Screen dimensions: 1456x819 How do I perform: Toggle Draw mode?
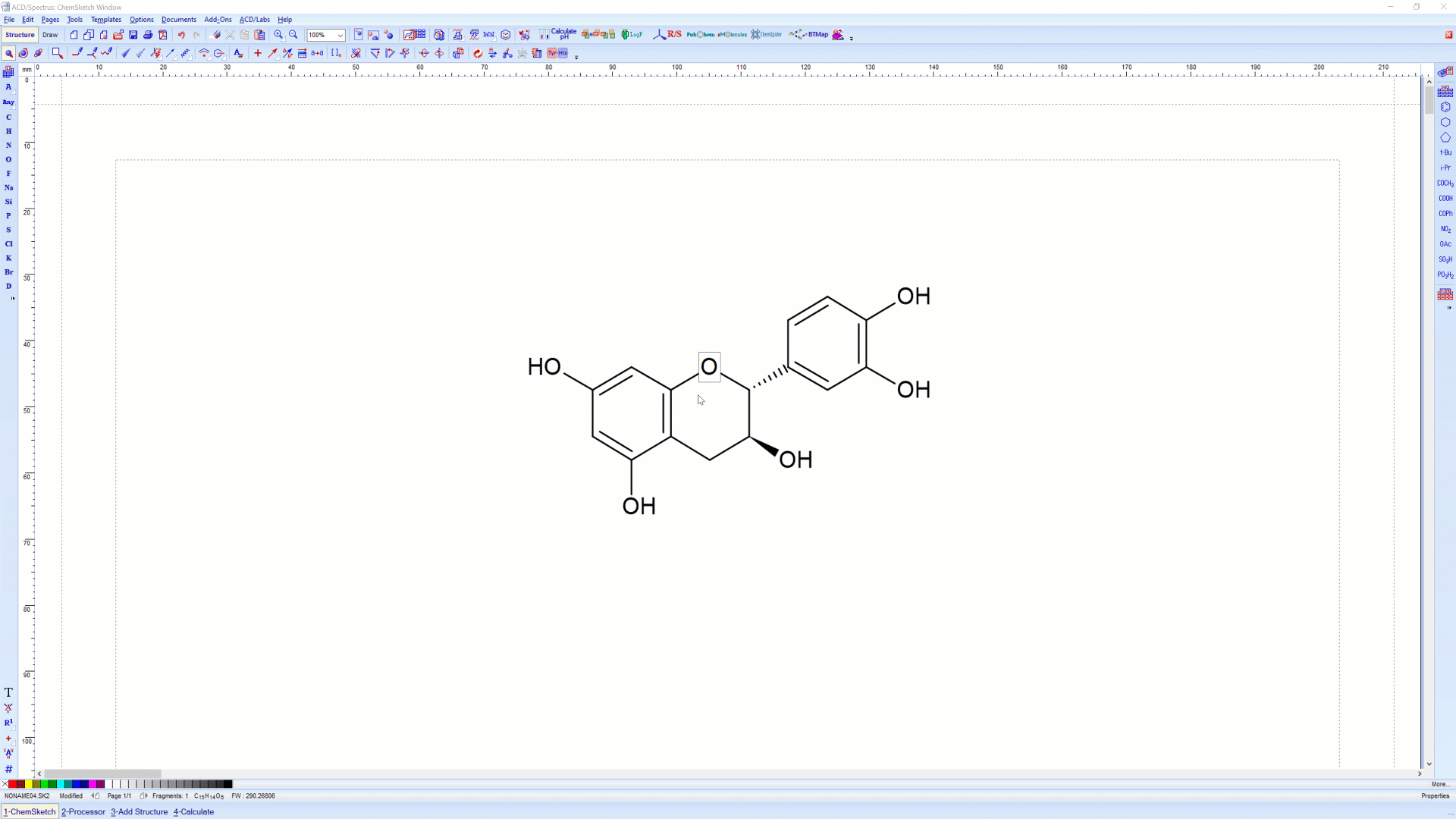50,35
